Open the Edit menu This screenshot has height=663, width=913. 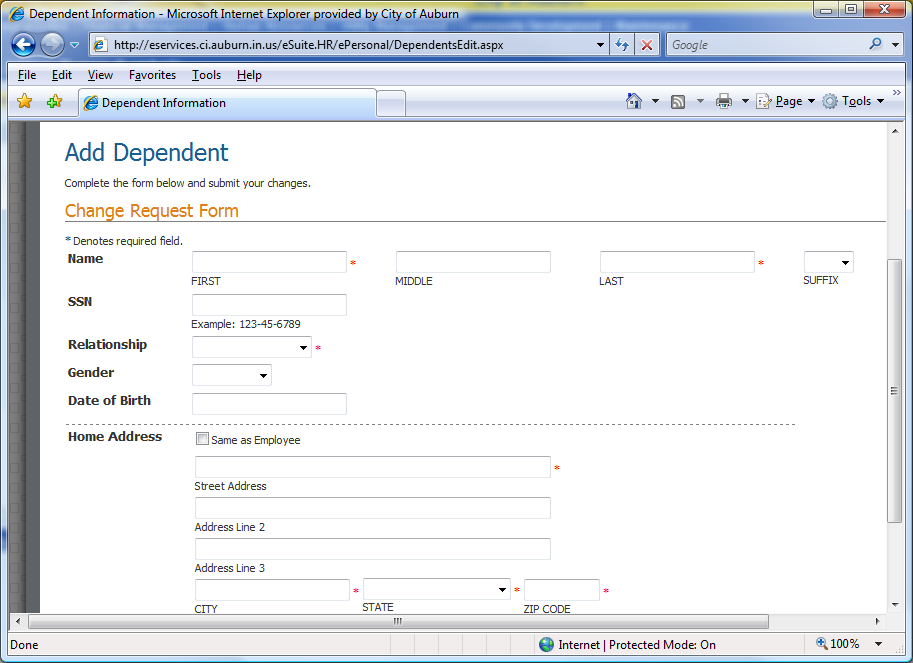62,75
